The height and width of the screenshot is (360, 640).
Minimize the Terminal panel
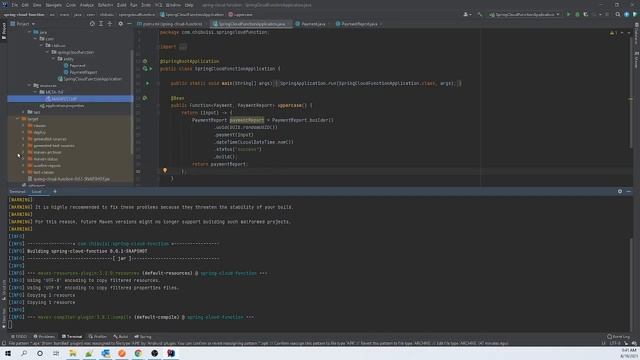(629, 191)
